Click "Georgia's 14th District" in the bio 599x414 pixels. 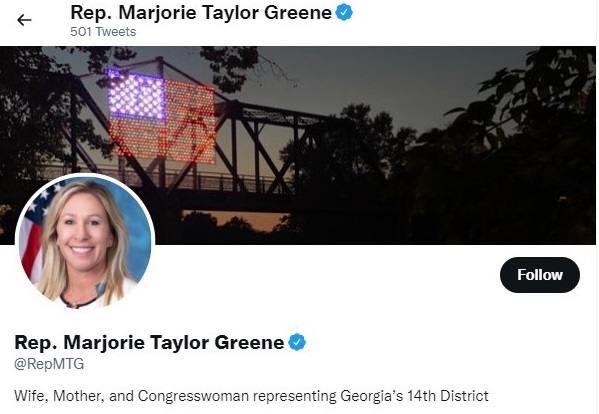414,396
